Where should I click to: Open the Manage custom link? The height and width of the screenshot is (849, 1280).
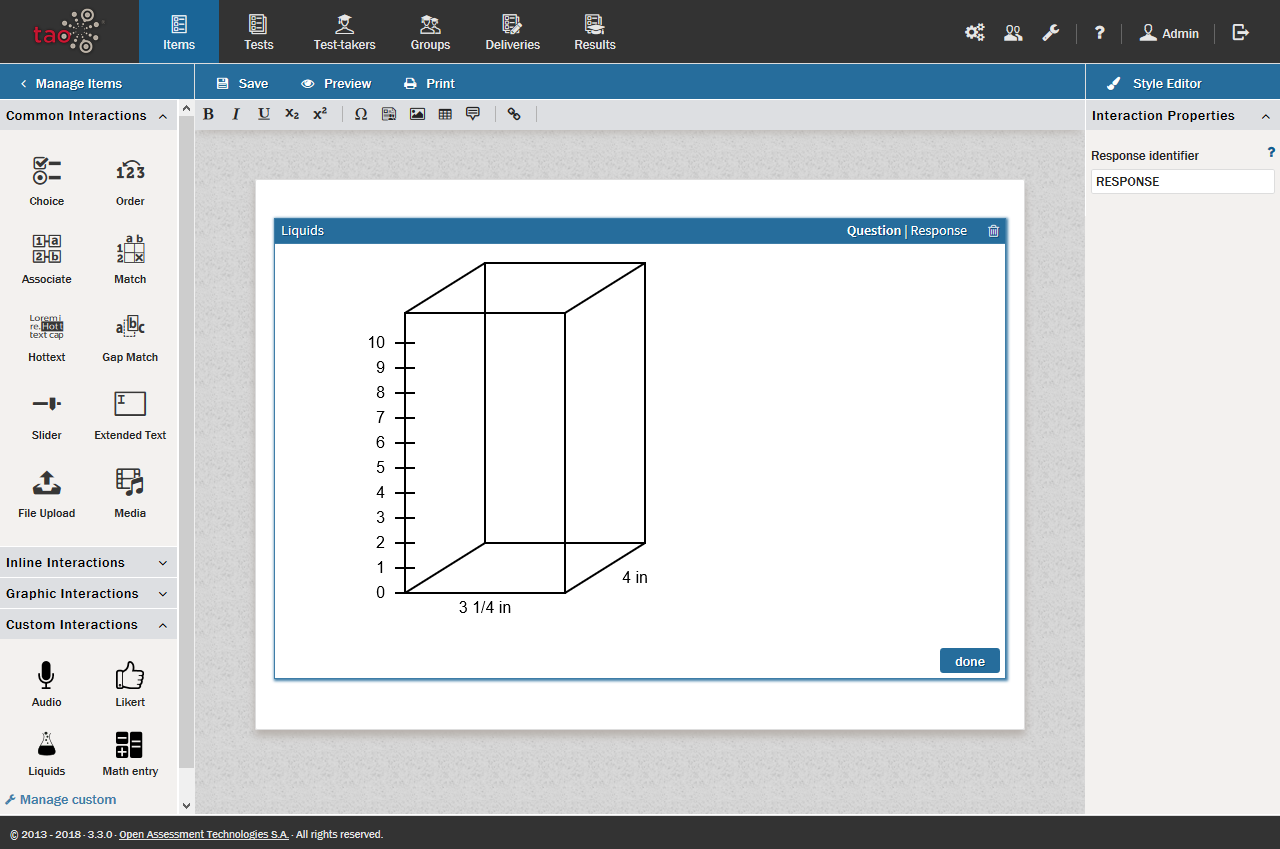[67, 800]
